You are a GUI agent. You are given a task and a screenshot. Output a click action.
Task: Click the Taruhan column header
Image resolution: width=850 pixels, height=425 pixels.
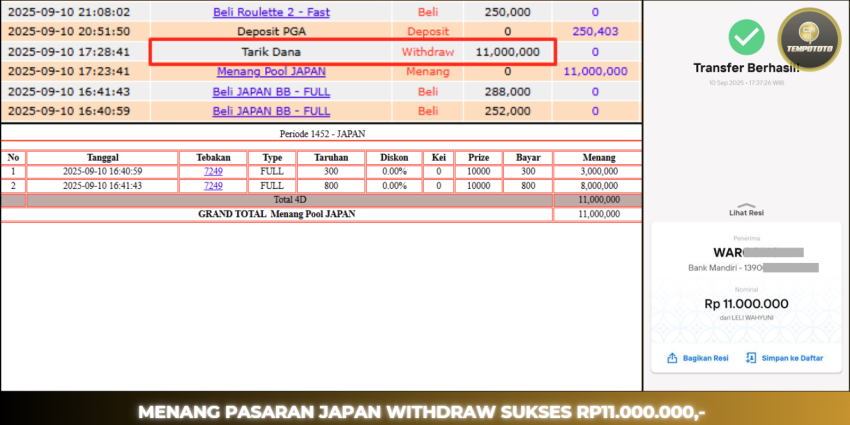331,158
